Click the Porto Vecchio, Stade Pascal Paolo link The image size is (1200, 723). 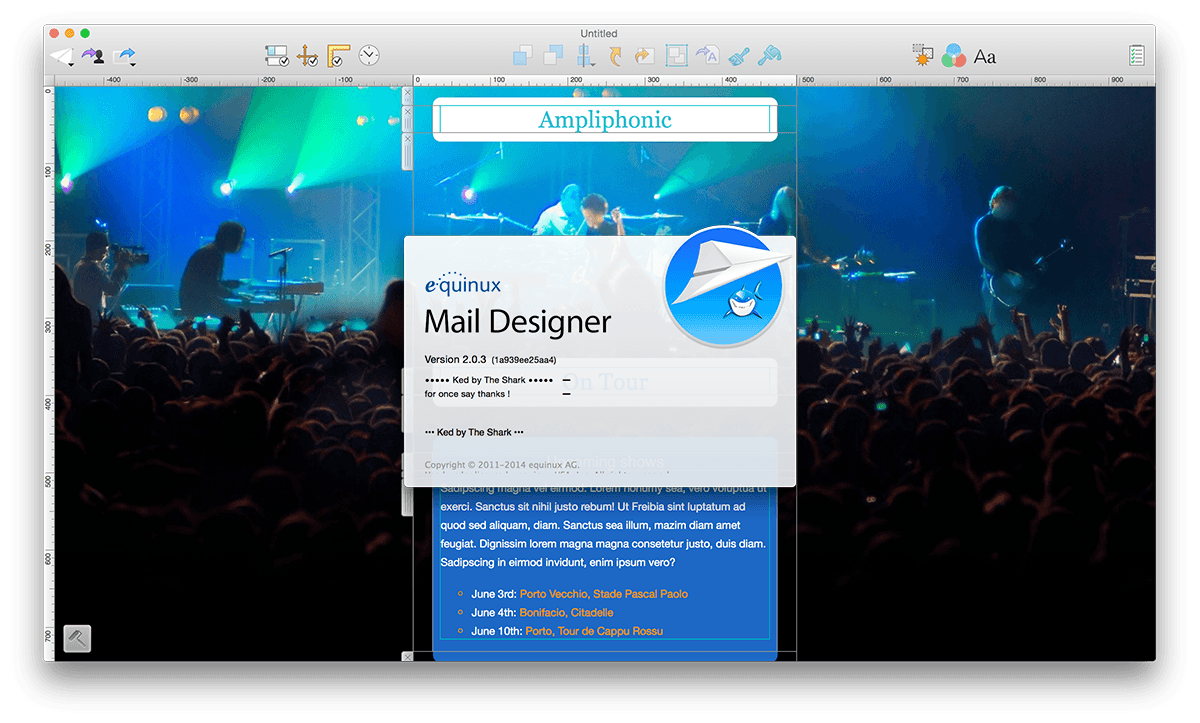pyautogui.click(x=604, y=594)
